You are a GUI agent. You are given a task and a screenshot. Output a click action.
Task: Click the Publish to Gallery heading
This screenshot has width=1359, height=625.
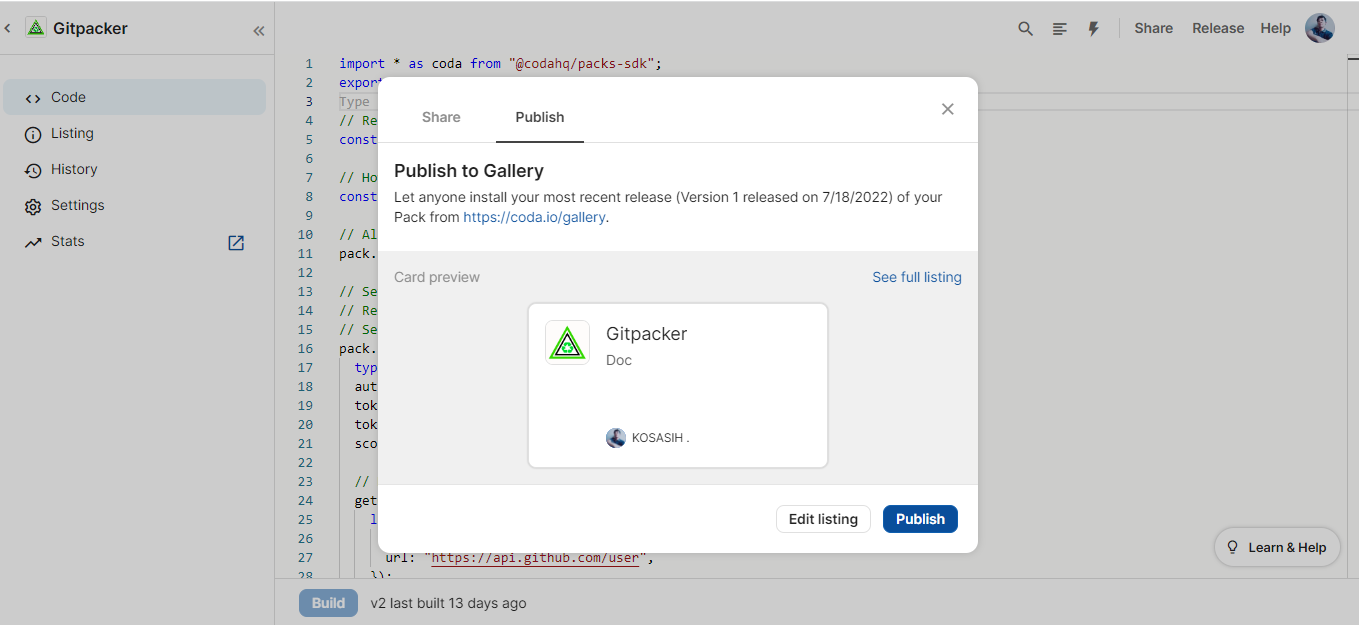click(469, 171)
